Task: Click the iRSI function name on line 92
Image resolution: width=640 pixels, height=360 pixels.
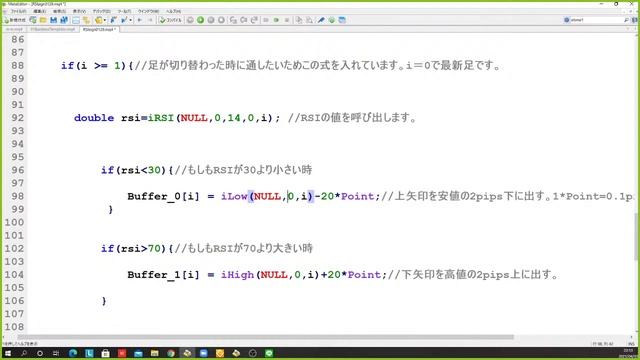Action: (161, 118)
